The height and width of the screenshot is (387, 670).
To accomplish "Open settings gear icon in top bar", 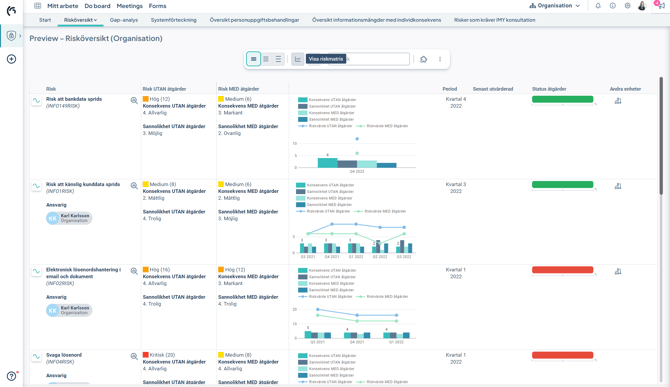I will tap(627, 6).
